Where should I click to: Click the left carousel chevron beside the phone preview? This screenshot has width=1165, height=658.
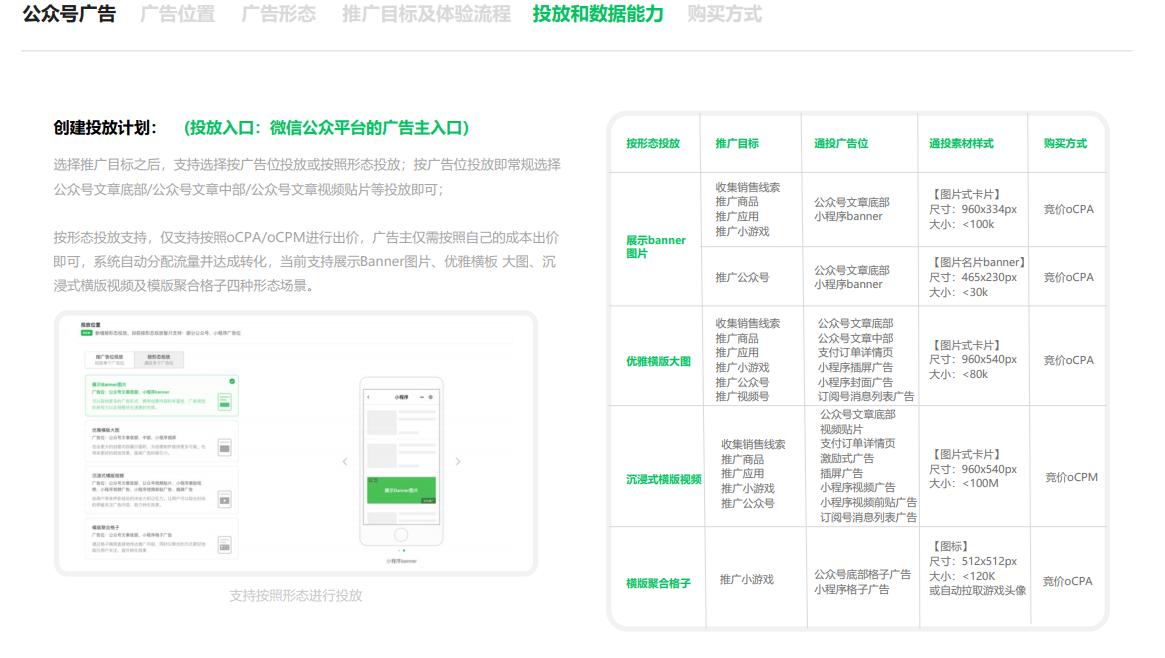pyautogui.click(x=344, y=461)
